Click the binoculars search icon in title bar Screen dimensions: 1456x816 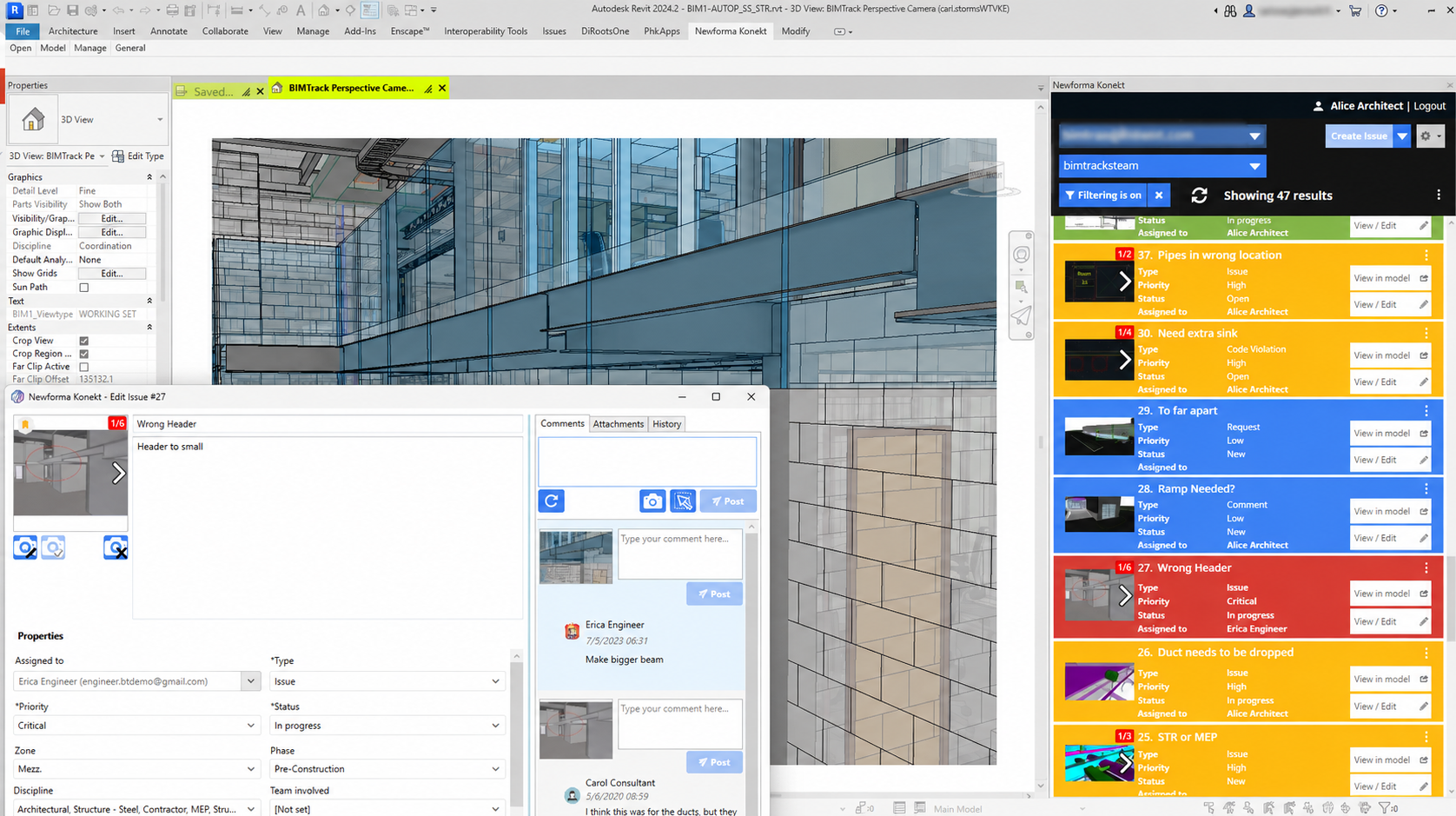[x=1230, y=10]
